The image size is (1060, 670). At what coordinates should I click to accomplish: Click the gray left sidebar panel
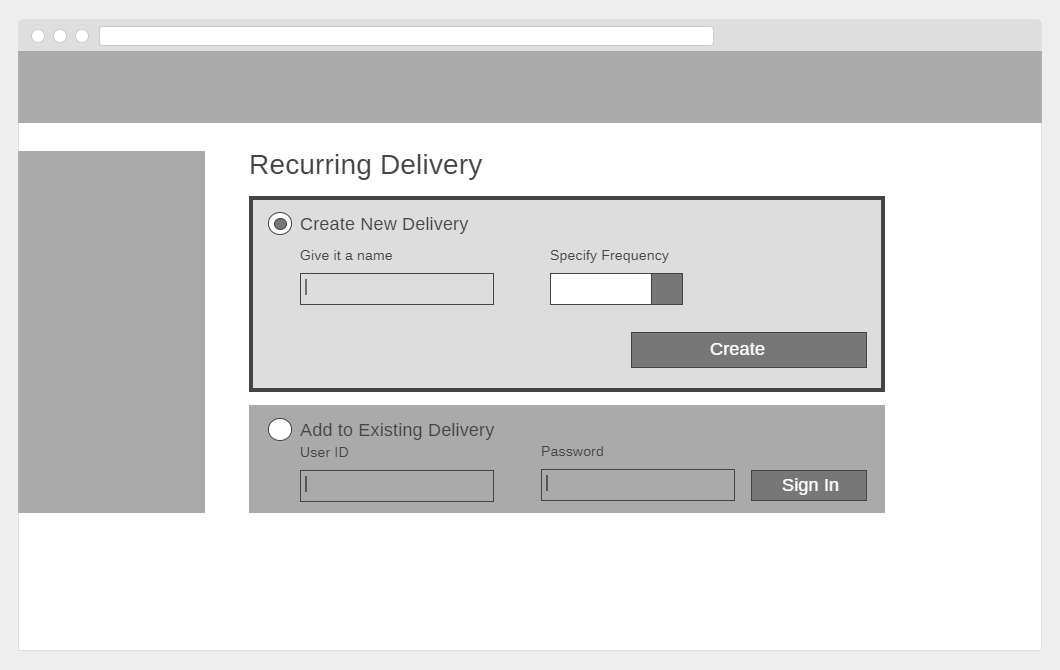click(x=111, y=332)
